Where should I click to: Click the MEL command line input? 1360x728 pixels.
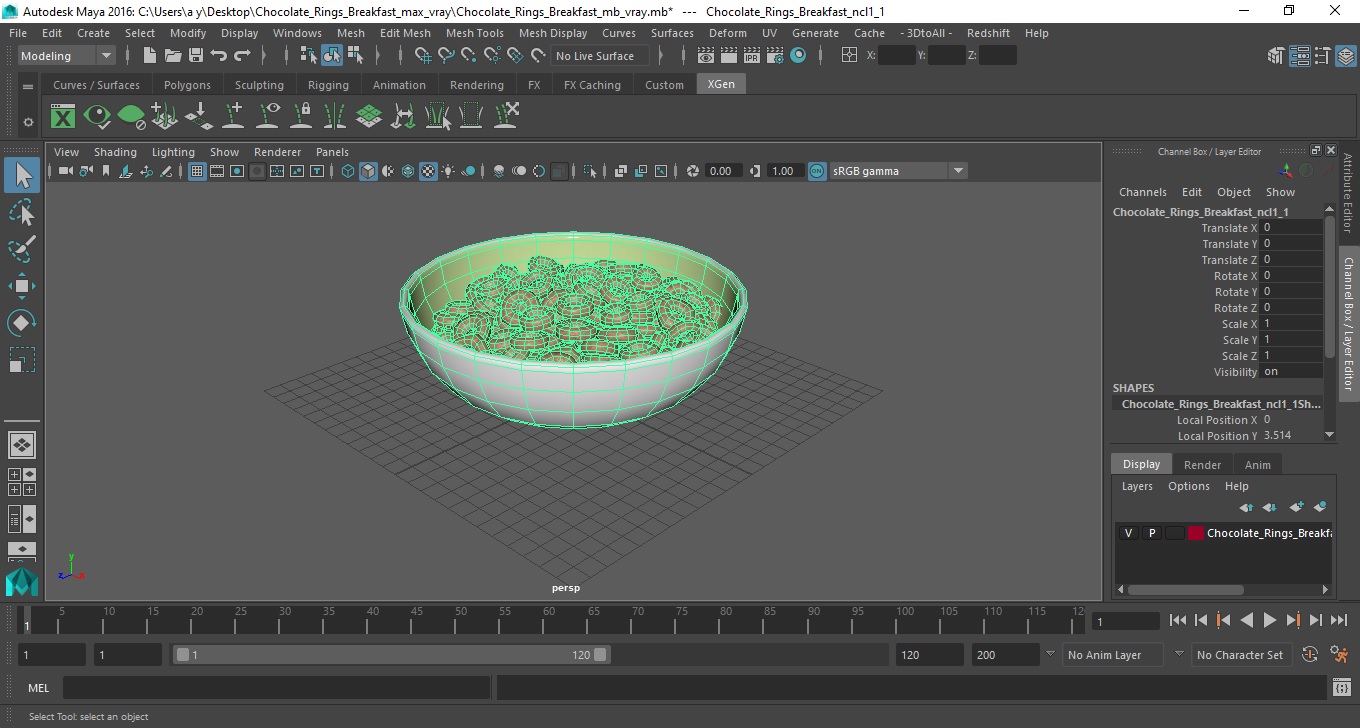(276, 688)
